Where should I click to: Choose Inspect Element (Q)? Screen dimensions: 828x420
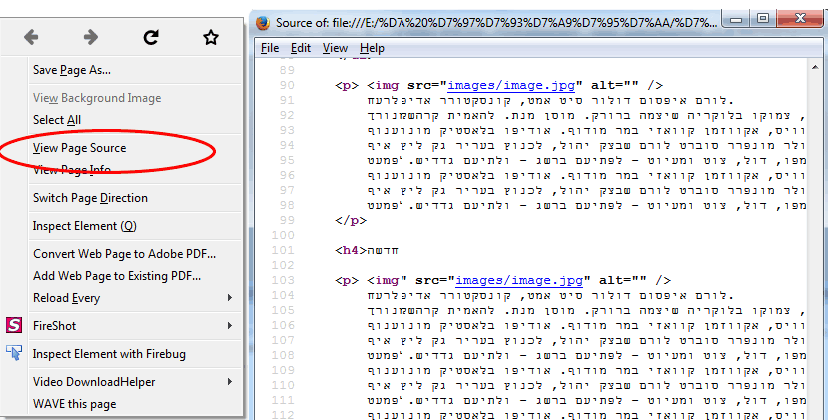pos(84,226)
